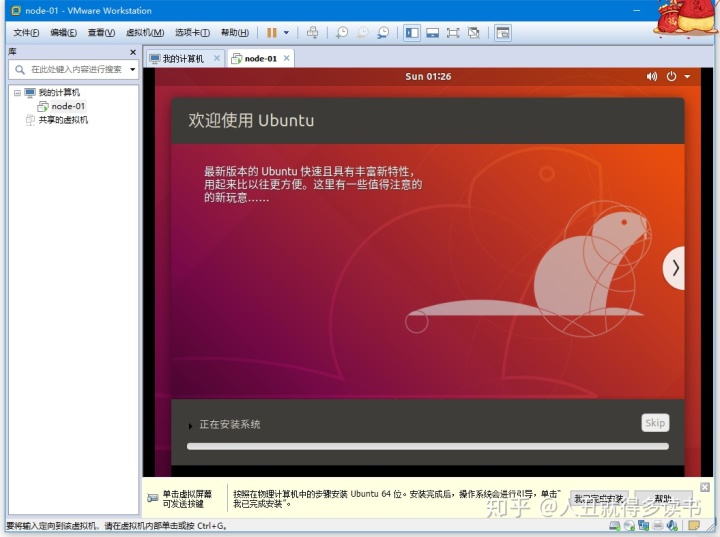Close the 库 library panel
The width and height of the screenshot is (720, 537).
click(133, 52)
